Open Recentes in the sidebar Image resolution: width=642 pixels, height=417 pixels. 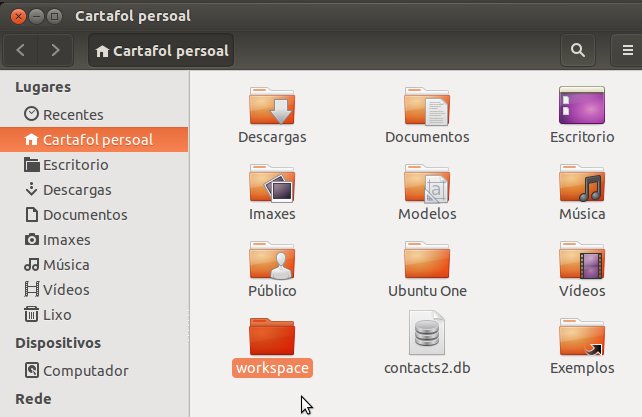pos(94,114)
